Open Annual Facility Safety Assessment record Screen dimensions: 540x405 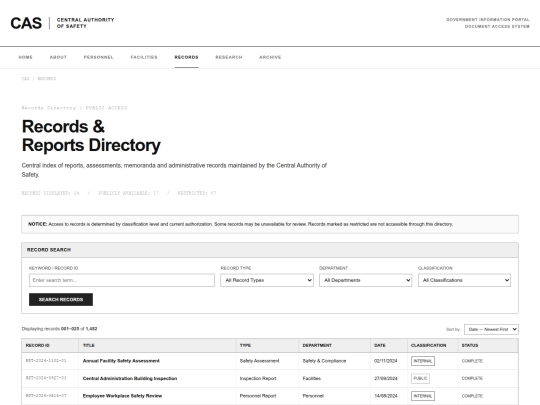pos(121,361)
